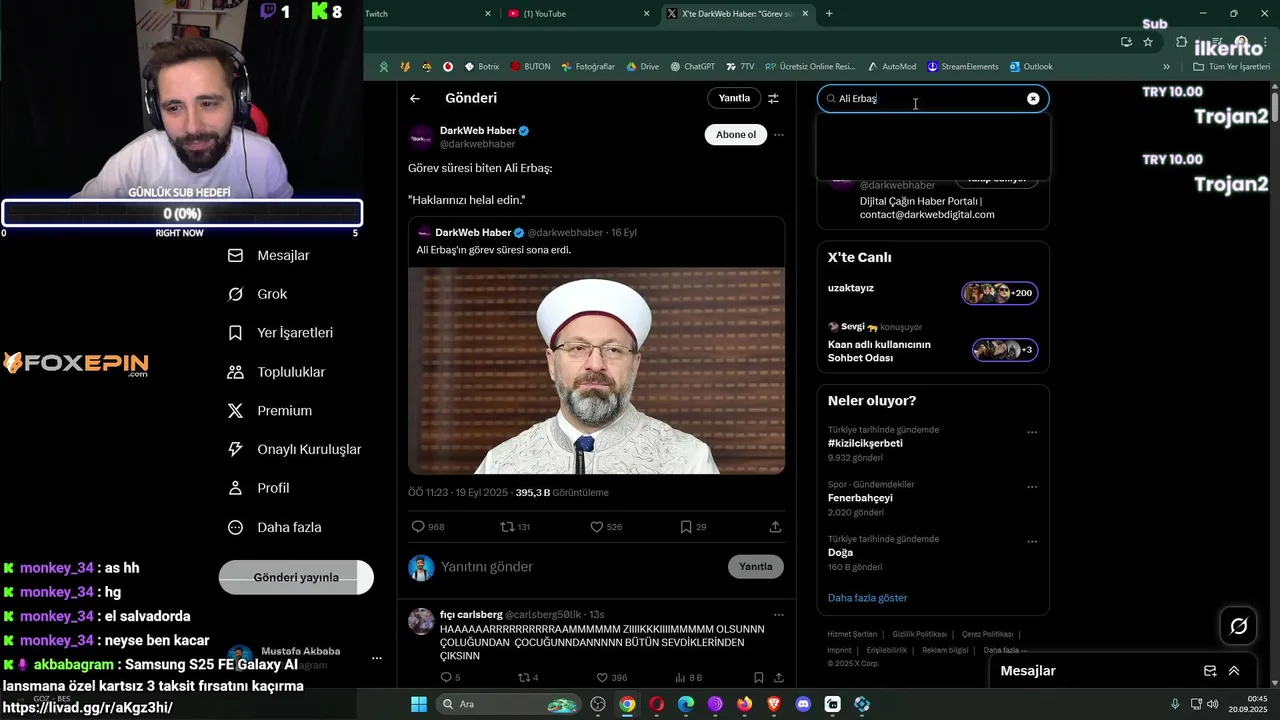Open Brave browser from the taskbar
This screenshot has height=720, width=1280.
(x=773, y=704)
